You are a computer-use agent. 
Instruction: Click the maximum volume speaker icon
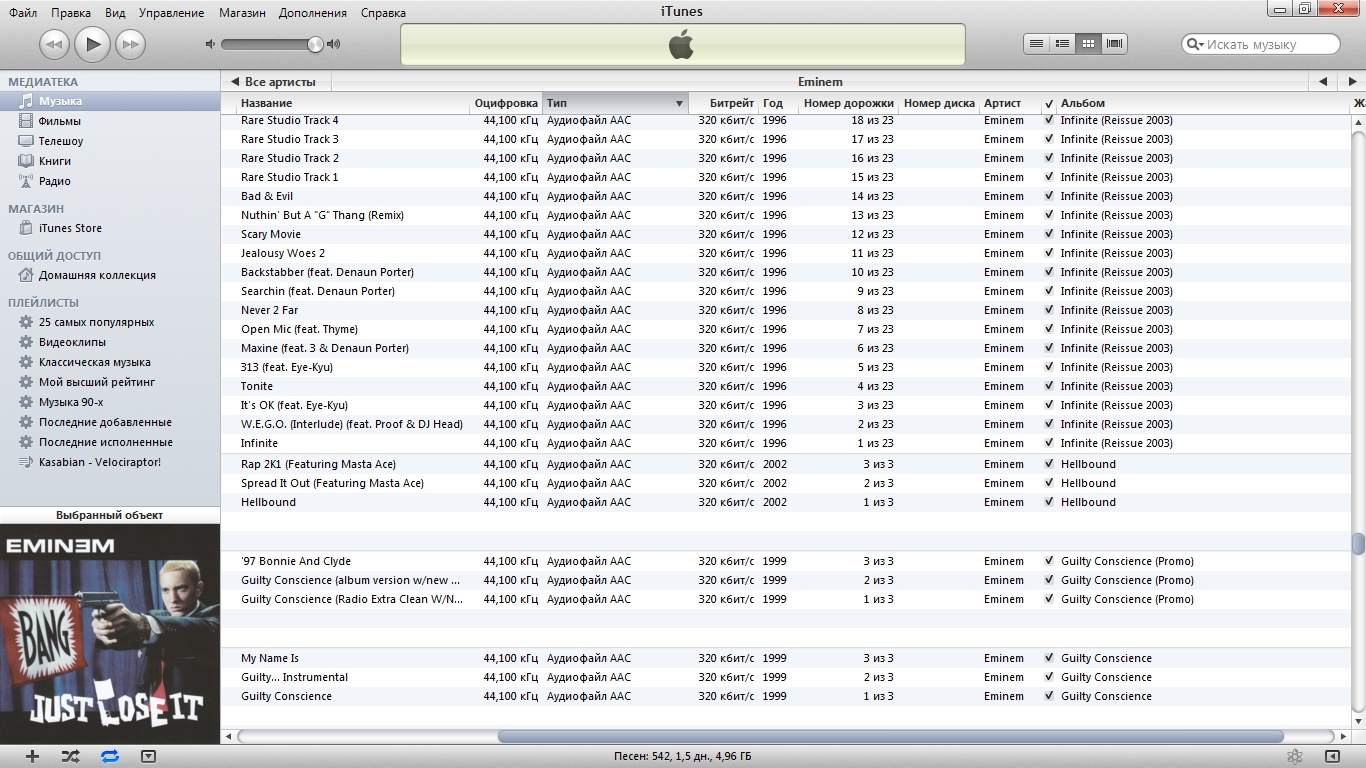tap(334, 44)
